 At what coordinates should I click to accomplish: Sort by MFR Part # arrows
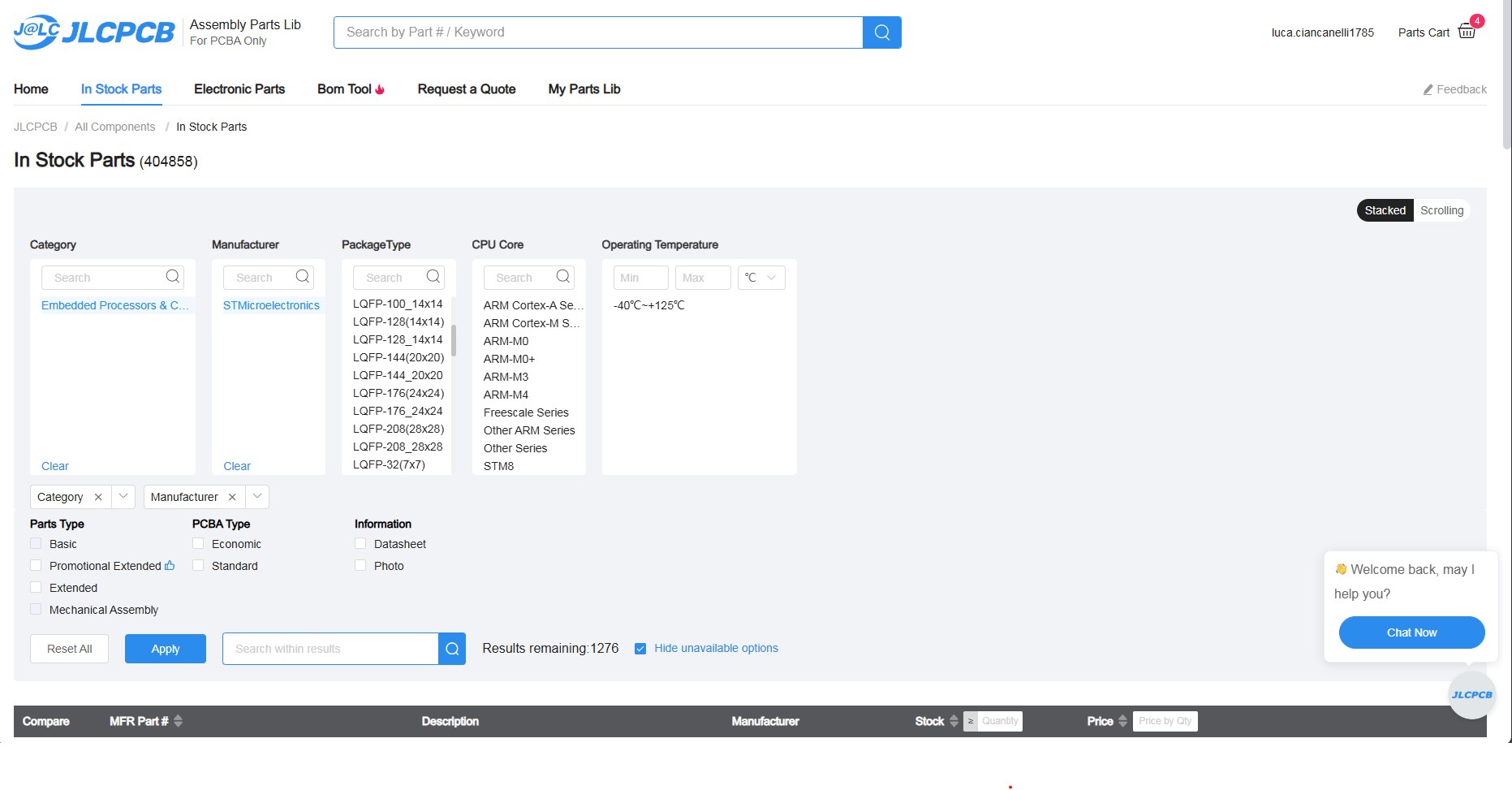coord(178,721)
